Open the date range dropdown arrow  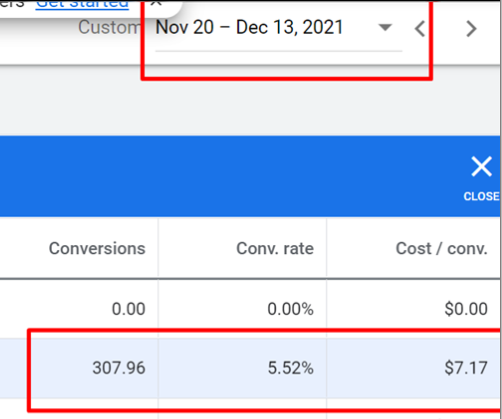pos(385,27)
